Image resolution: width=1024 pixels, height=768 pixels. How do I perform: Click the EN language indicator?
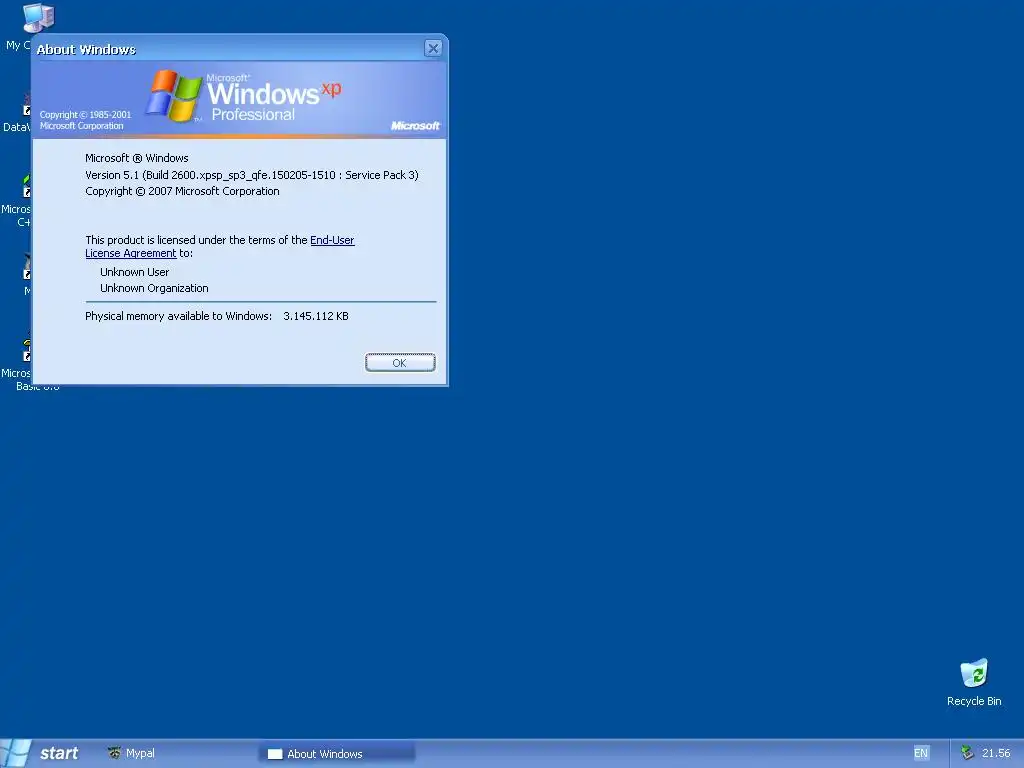[x=921, y=753]
